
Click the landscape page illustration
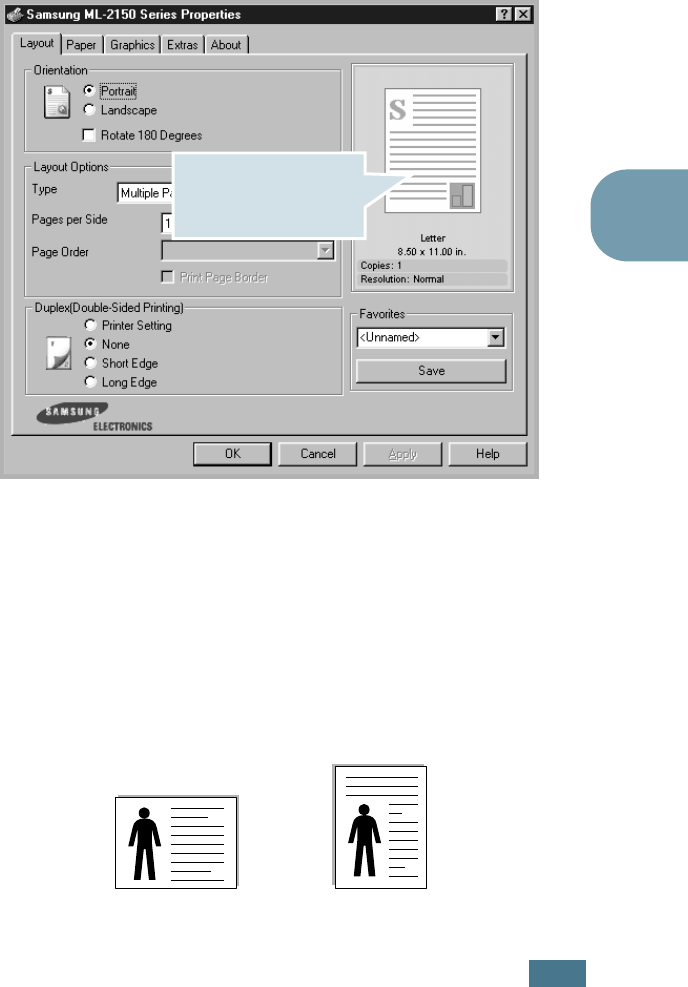[176, 842]
